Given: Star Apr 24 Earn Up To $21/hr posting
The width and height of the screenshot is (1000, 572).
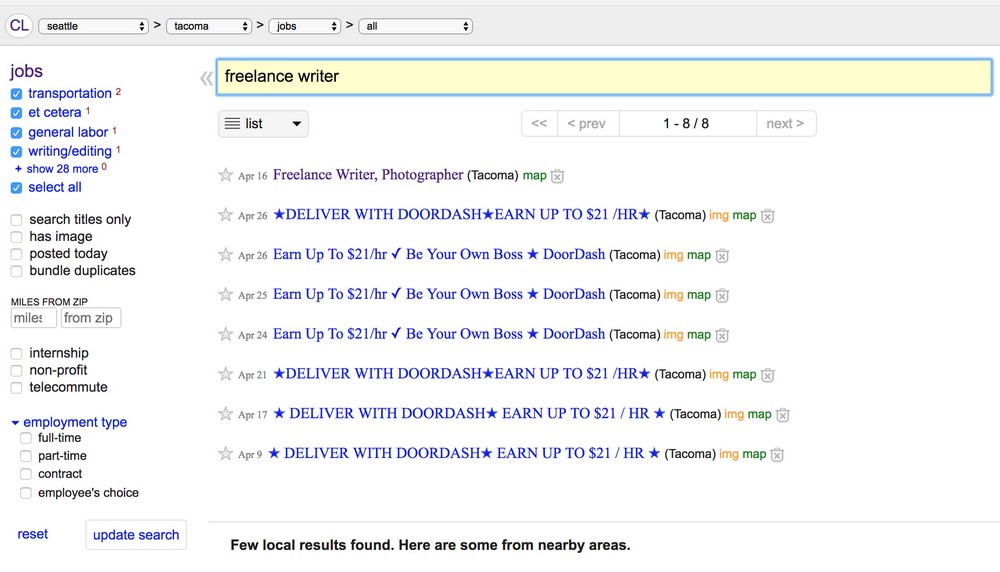Looking at the screenshot, I should (225, 334).
